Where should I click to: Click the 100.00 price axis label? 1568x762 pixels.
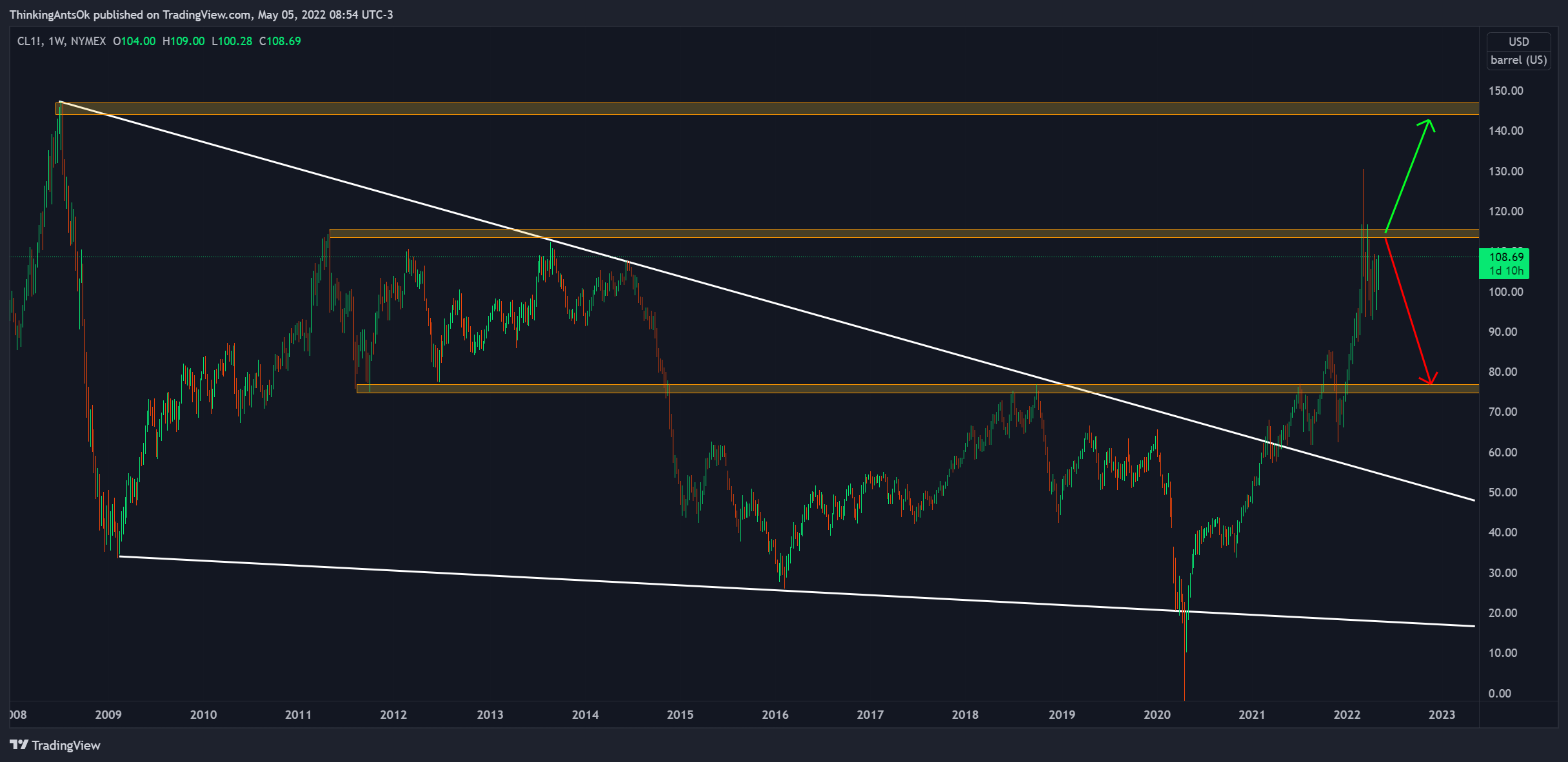point(1505,292)
